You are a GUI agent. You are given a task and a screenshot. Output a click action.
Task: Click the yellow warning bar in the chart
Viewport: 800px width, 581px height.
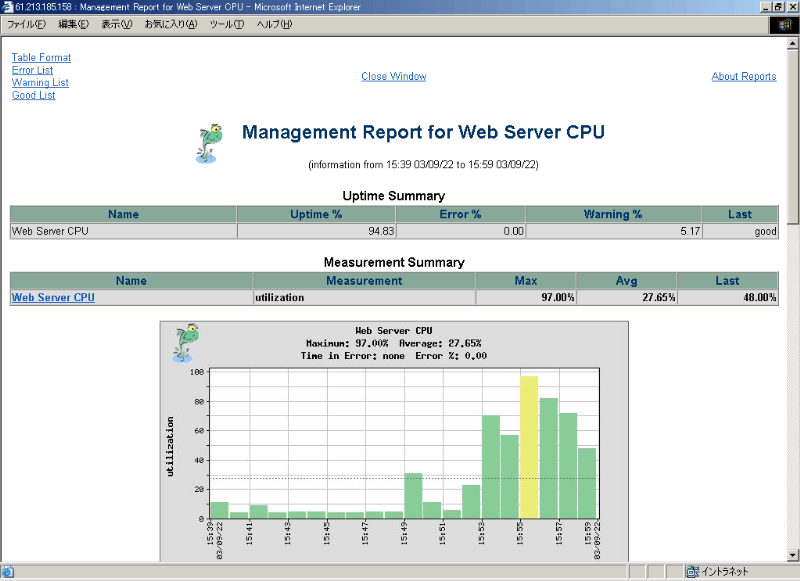[x=529, y=447]
